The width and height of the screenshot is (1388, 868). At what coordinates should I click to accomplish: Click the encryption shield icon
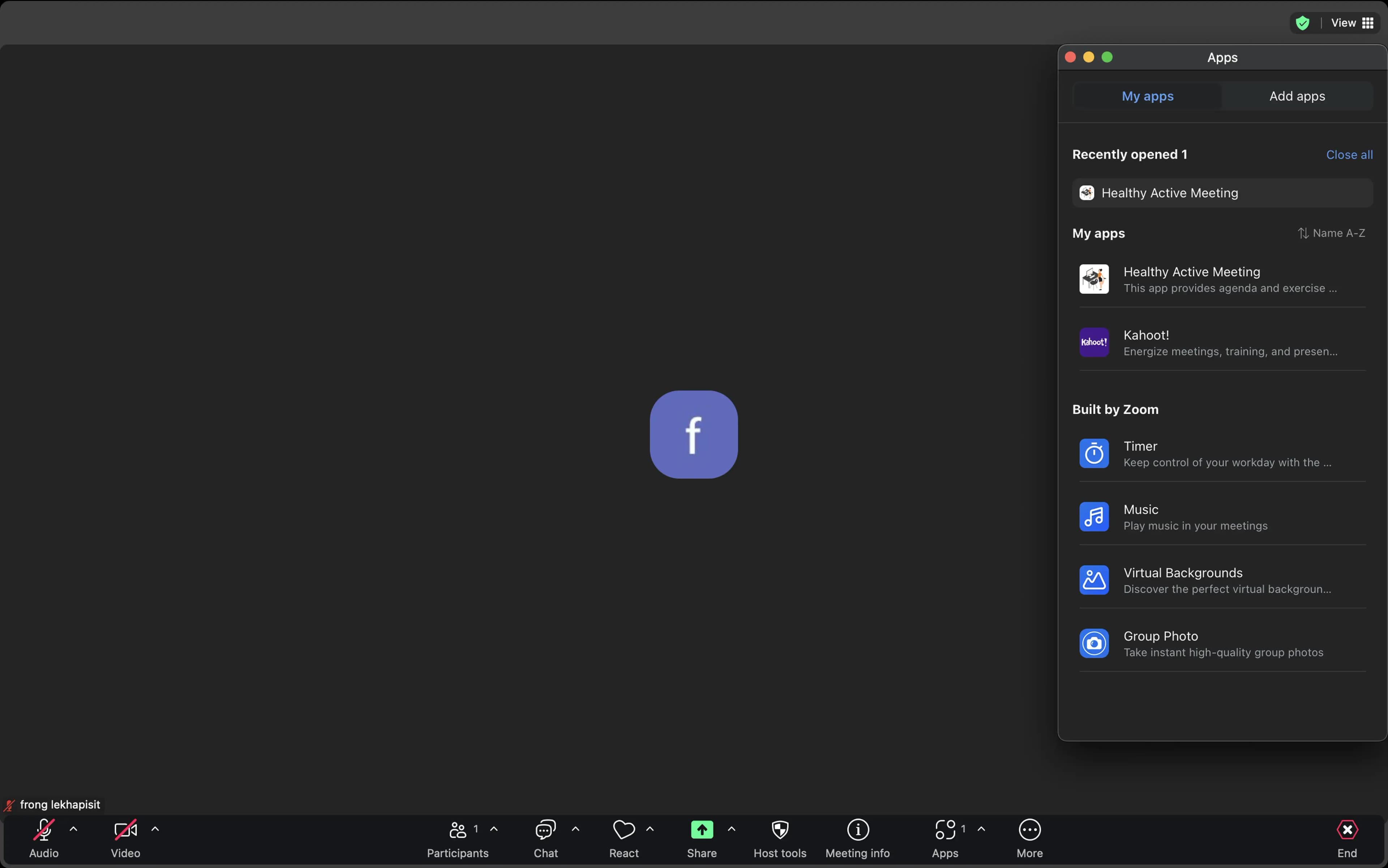click(x=1302, y=23)
